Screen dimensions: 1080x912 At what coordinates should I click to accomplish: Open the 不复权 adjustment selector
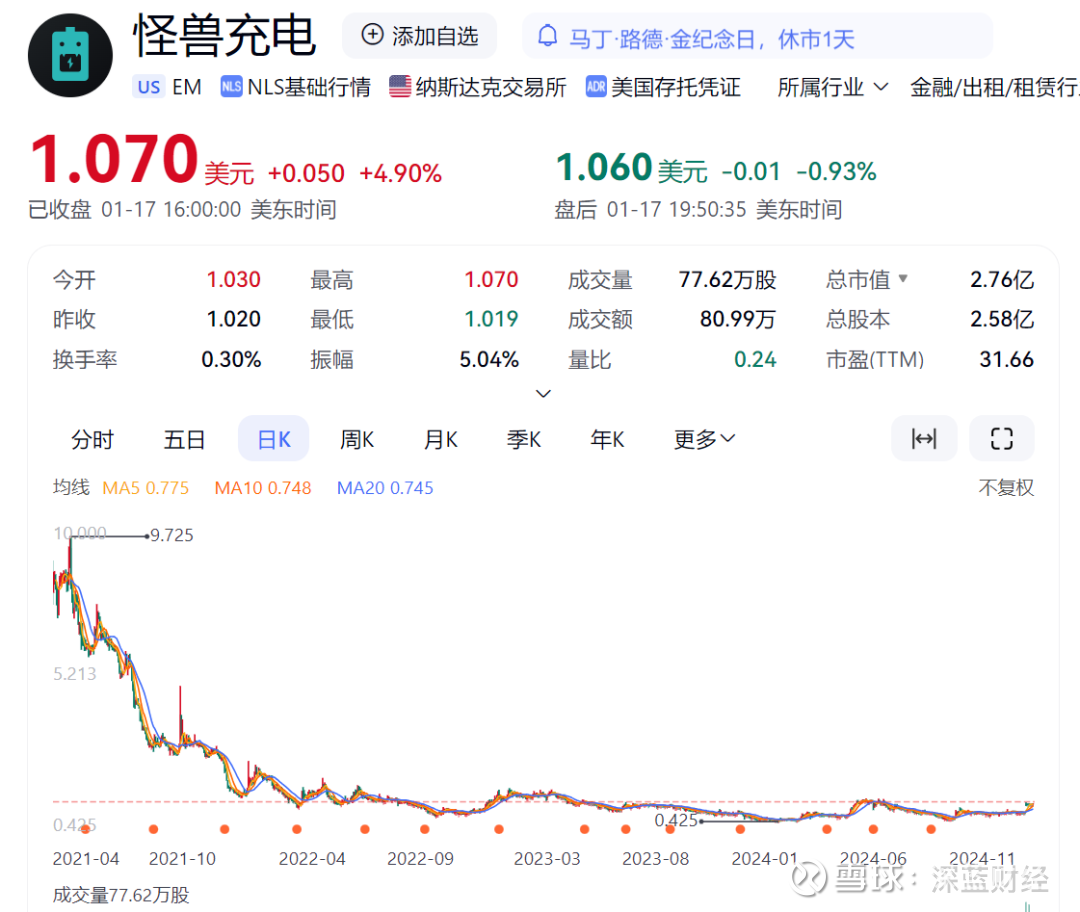(1006, 488)
